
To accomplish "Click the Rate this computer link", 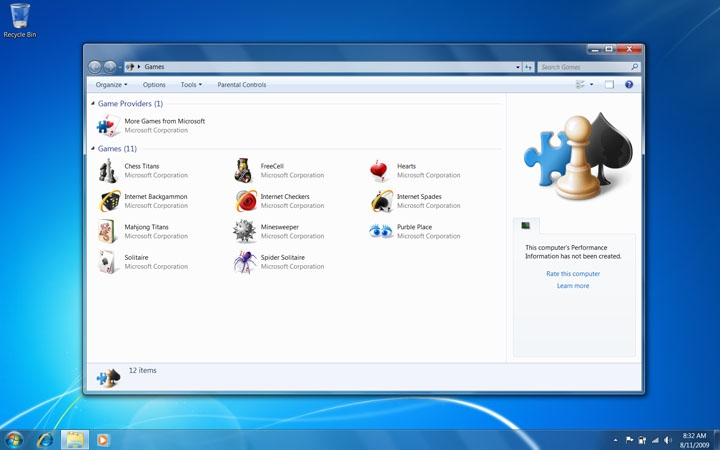I will (x=573, y=273).
